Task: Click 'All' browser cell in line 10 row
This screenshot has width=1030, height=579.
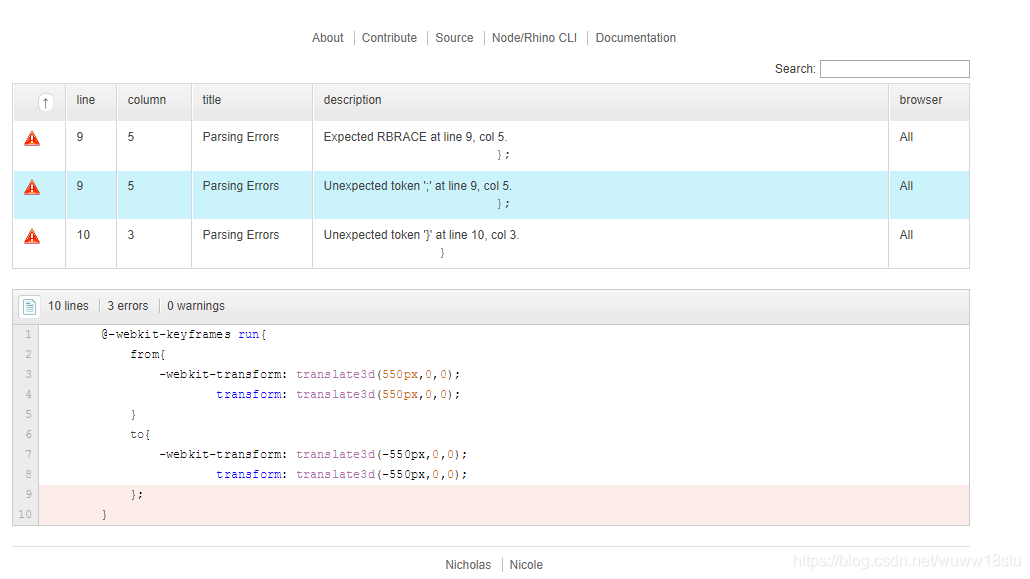Action: point(906,235)
